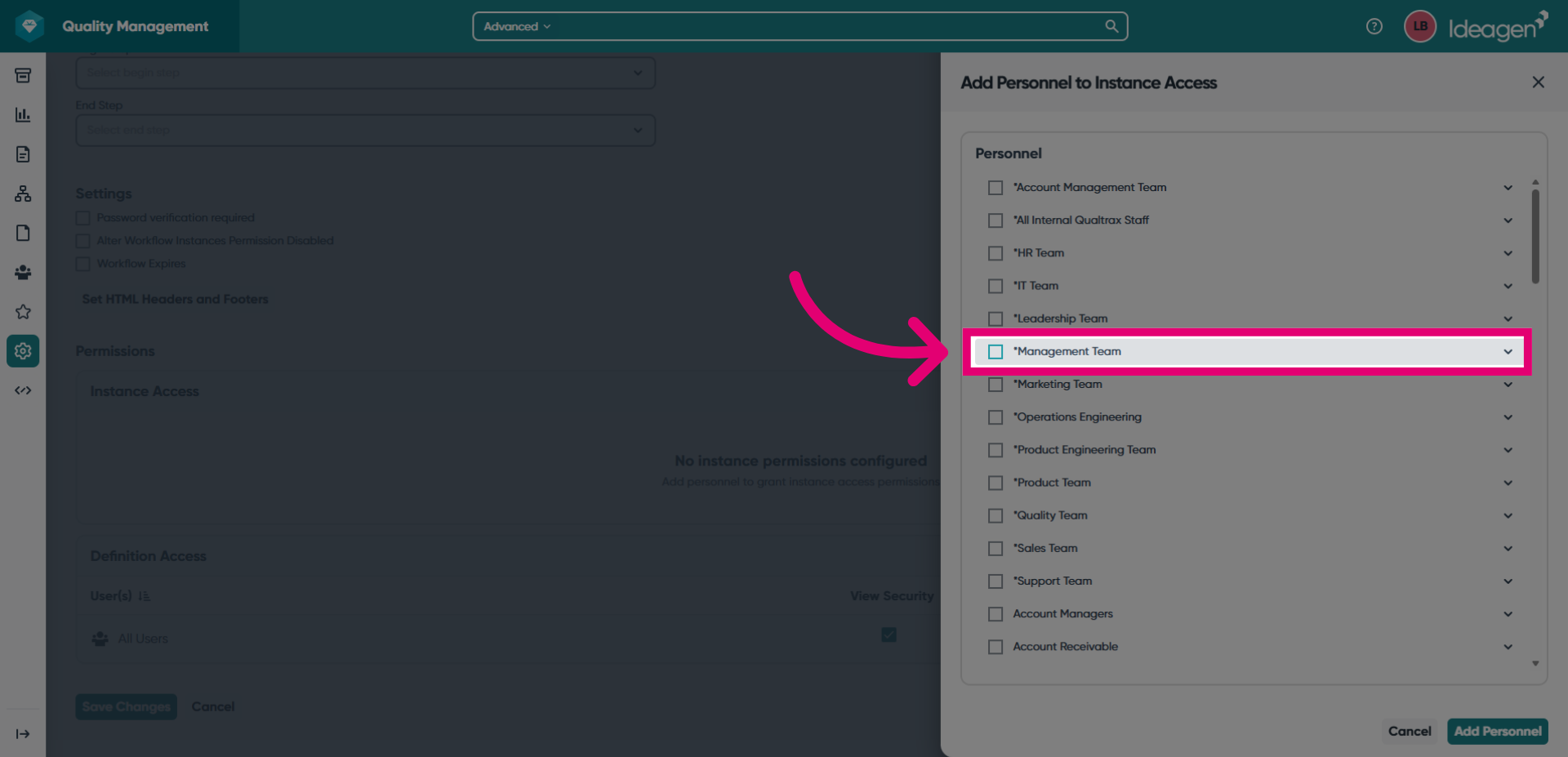
Task: Expand *Product Engineering Team chevron
Action: tap(1508, 450)
